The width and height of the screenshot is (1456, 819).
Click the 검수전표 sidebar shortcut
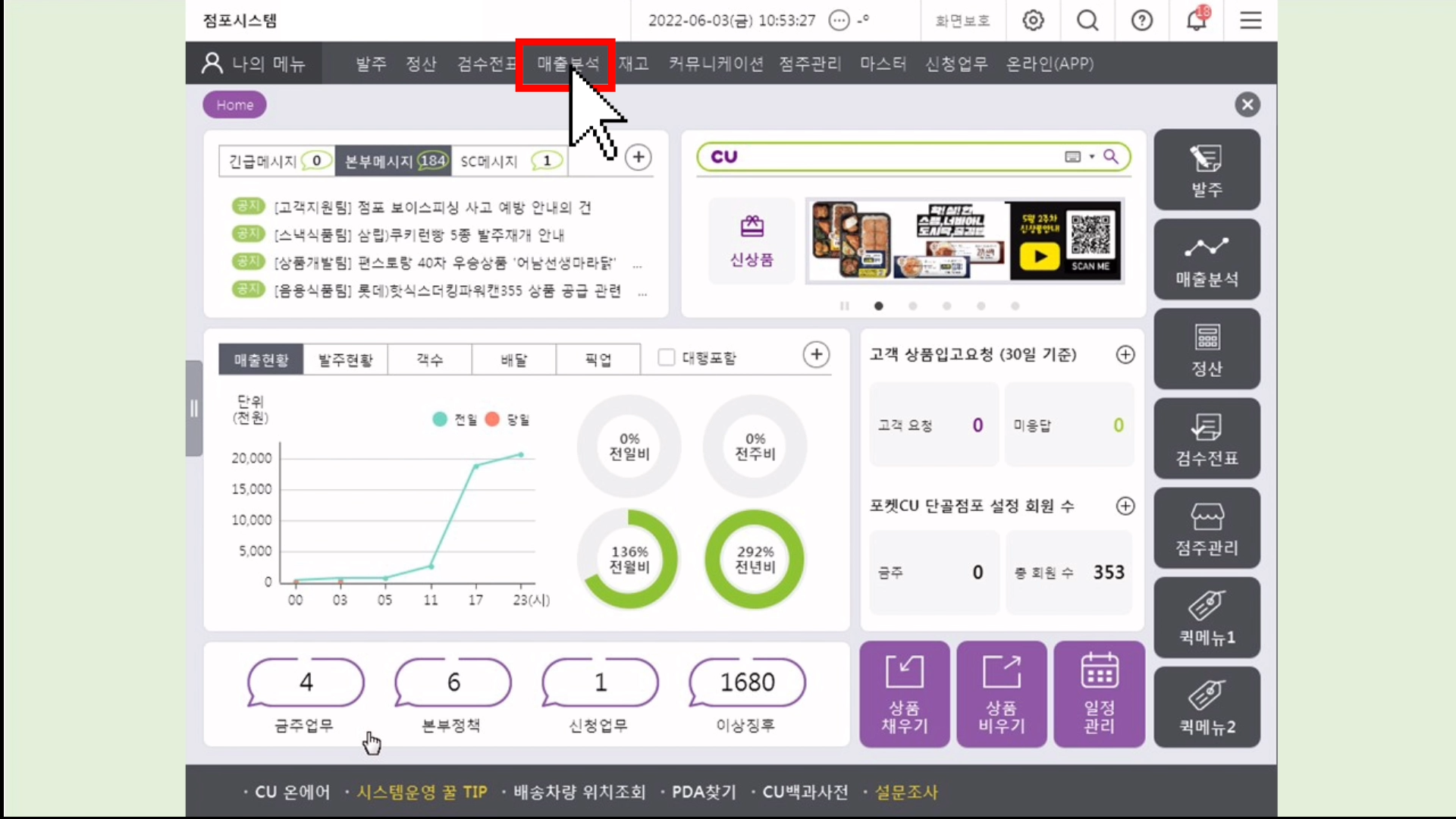[x=1207, y=438]
